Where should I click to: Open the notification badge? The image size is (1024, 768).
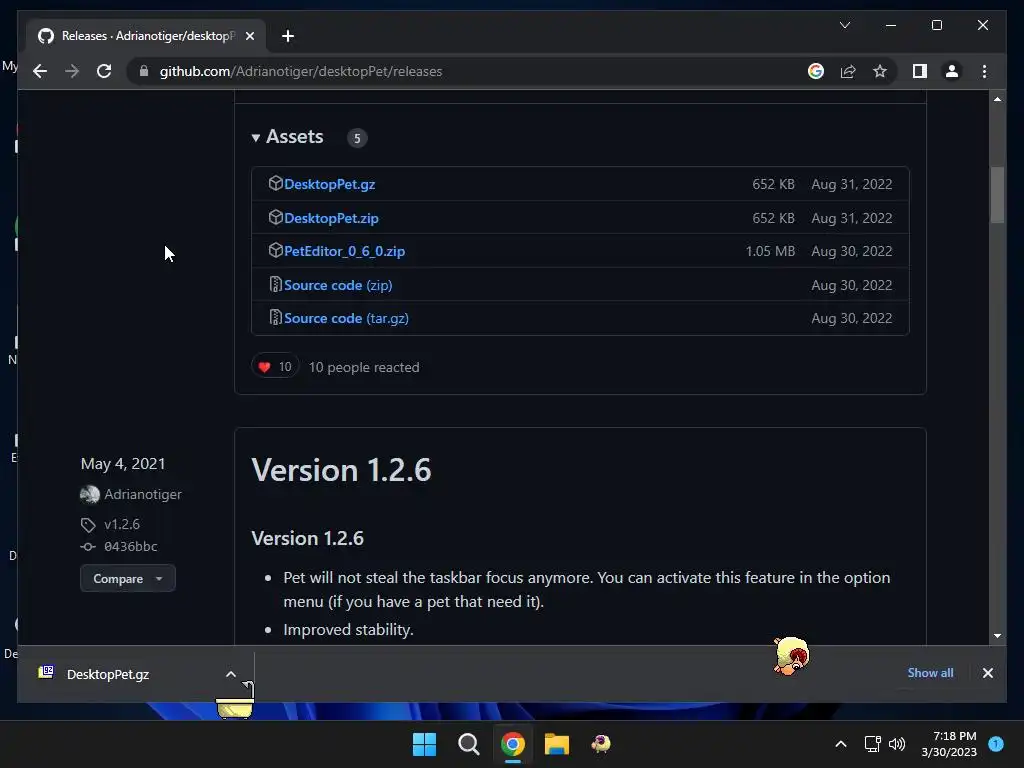coord(996,743)
